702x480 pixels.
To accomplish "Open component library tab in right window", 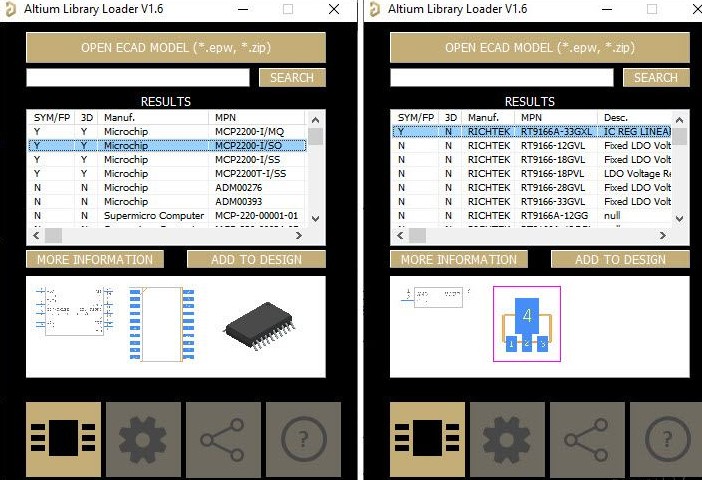I will pos(428,439).
